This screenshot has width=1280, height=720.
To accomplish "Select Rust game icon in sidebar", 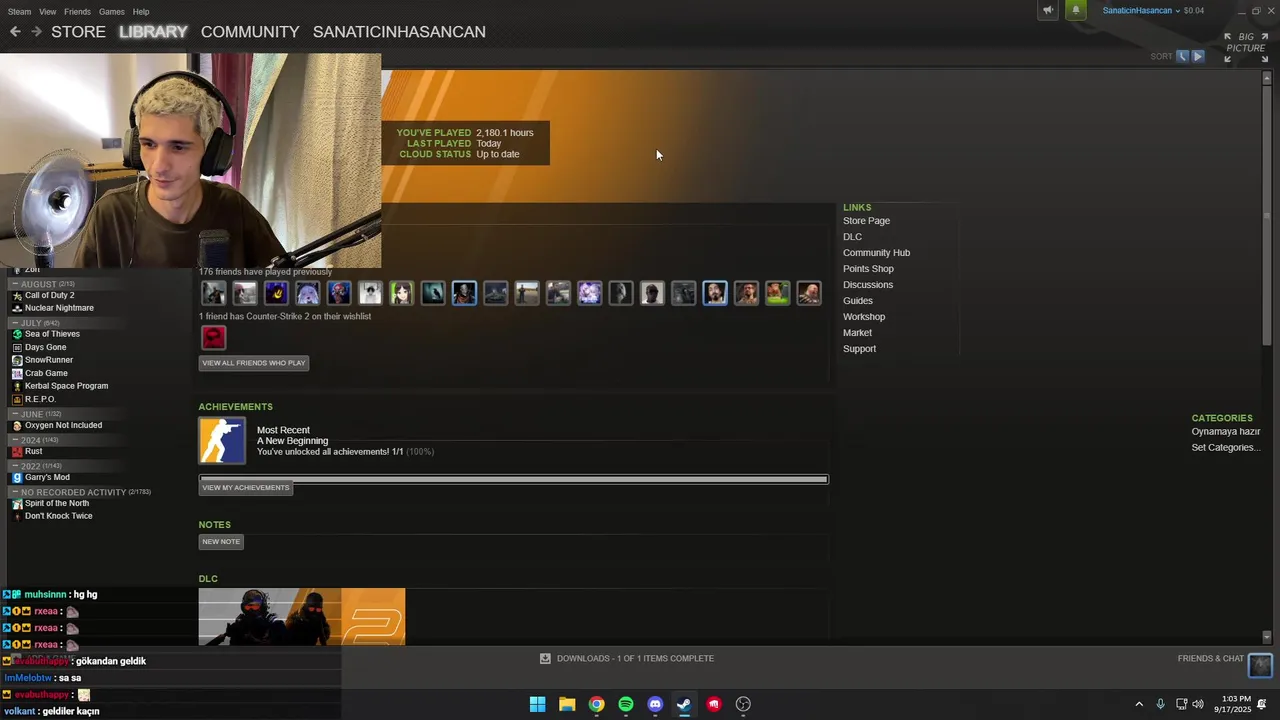I will [x=17, y=451].
